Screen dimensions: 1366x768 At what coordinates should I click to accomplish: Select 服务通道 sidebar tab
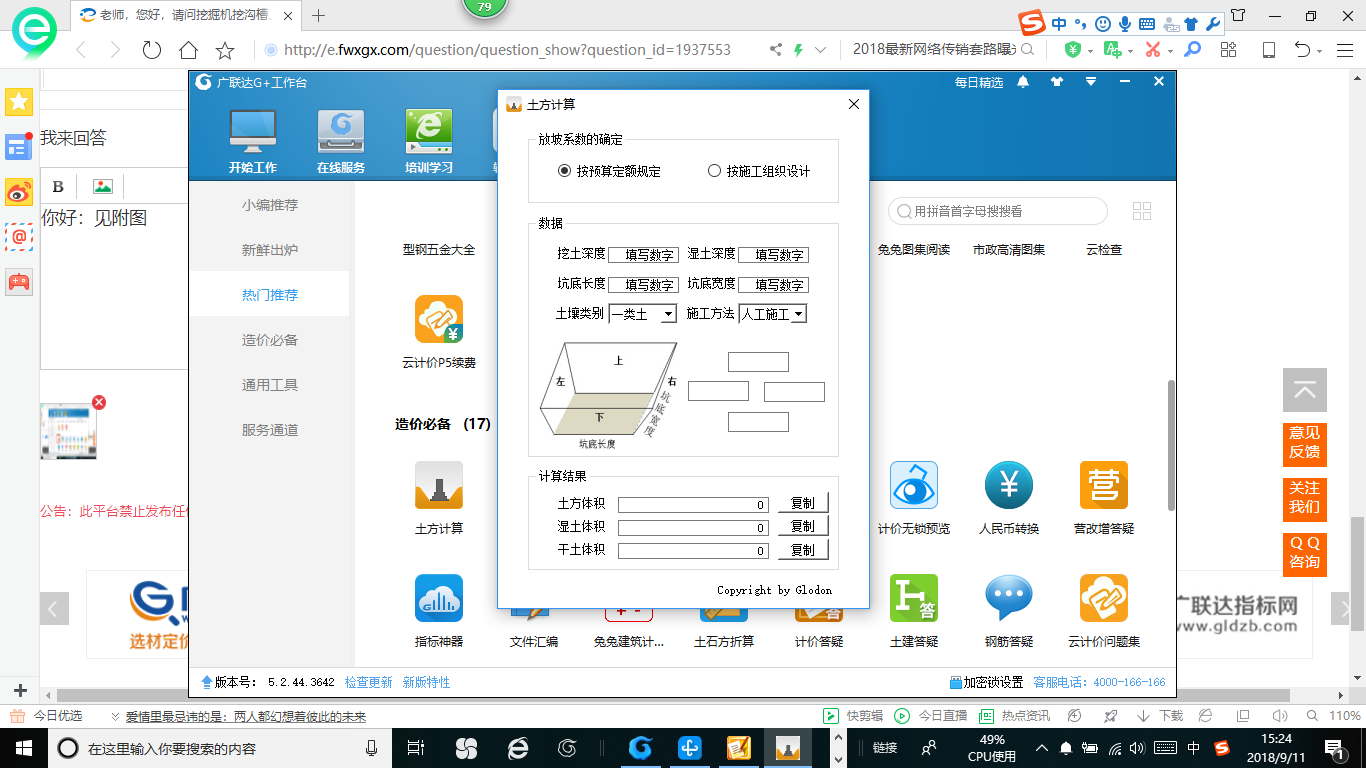click(x=270, y=430)
